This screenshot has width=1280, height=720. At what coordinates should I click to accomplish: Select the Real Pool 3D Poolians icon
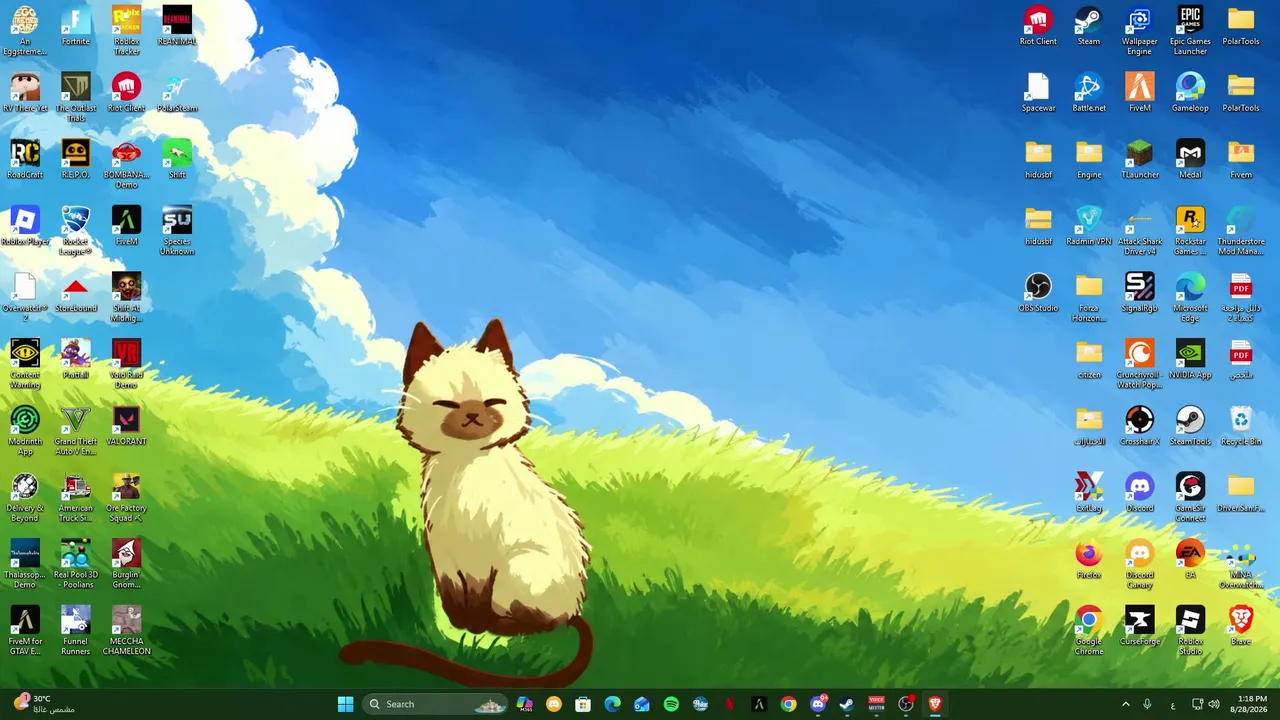(76, 565)
